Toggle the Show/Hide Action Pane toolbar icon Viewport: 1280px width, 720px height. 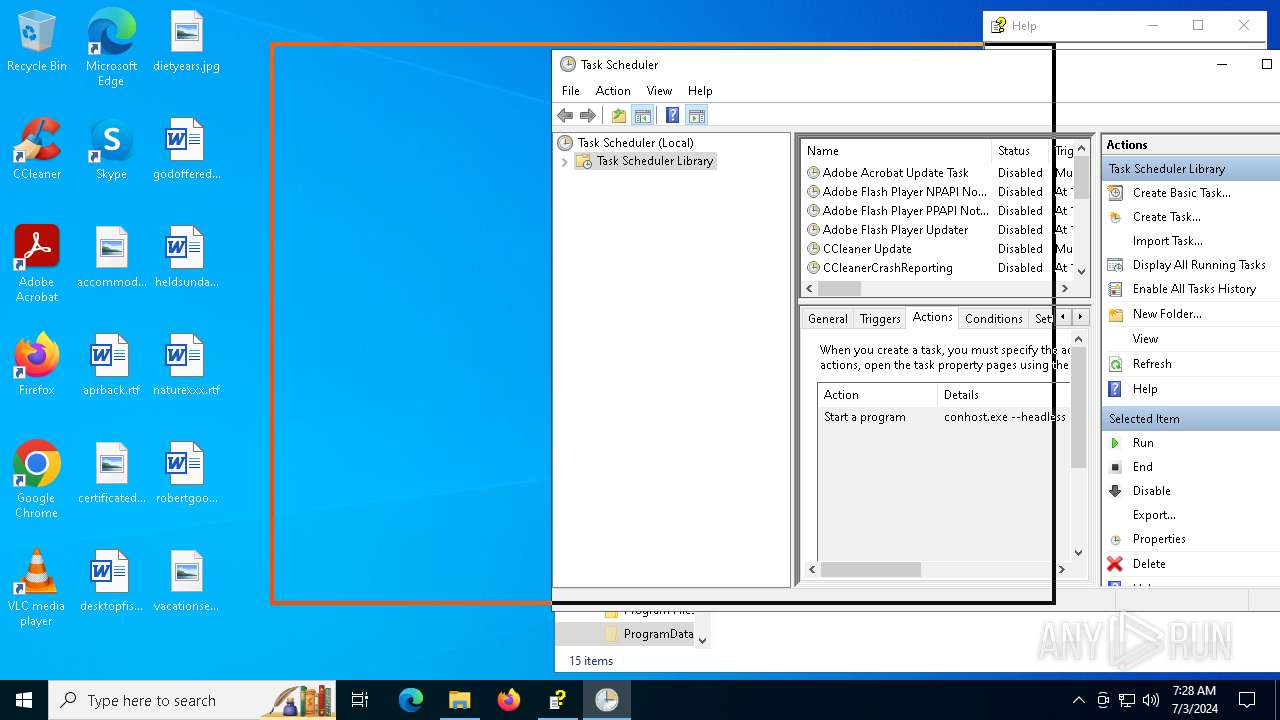coord(697,116)
